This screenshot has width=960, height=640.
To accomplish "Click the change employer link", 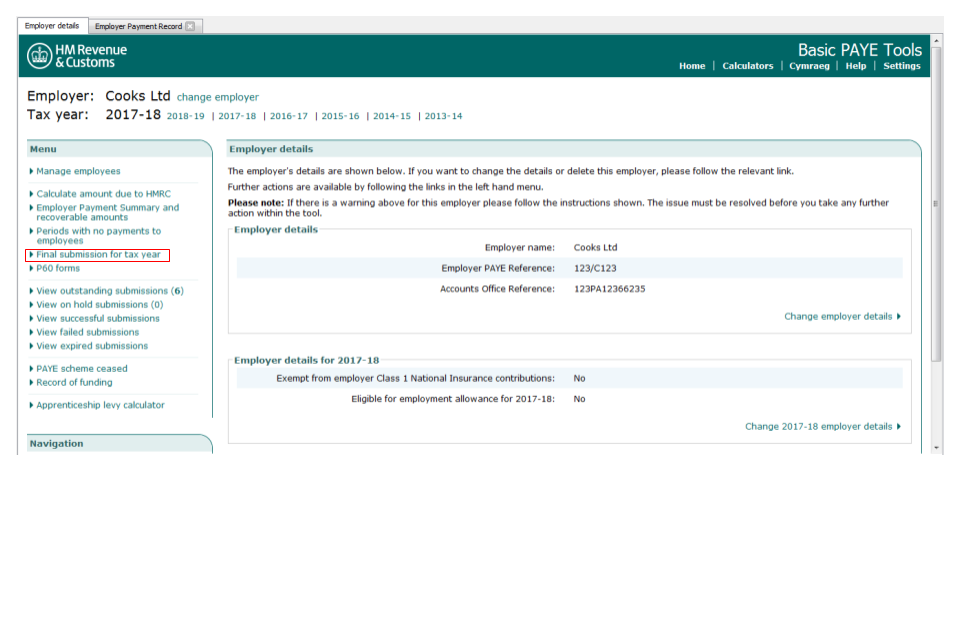I will coord(217,97).
